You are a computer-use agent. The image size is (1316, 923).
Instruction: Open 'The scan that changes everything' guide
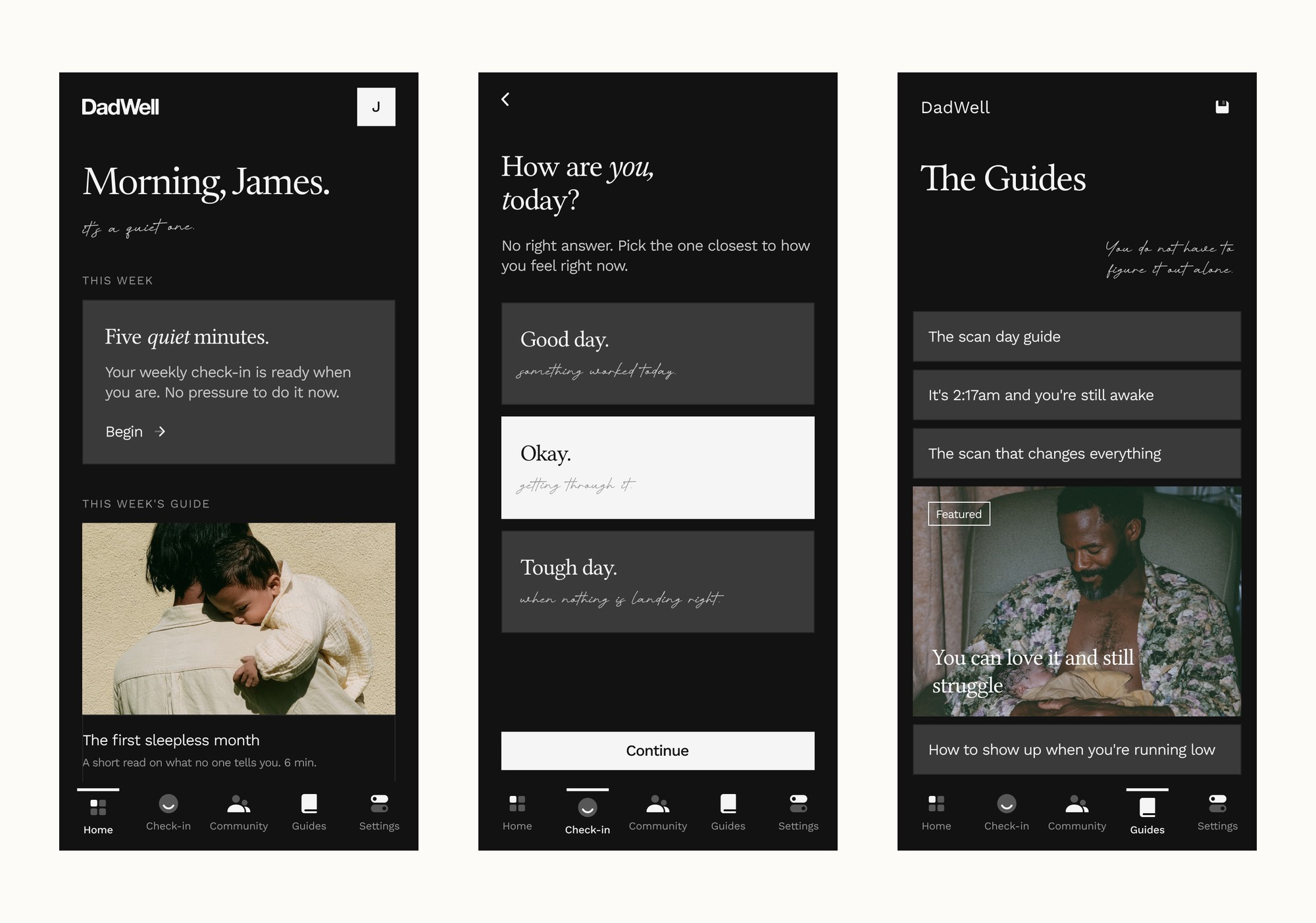(1077, 454)
